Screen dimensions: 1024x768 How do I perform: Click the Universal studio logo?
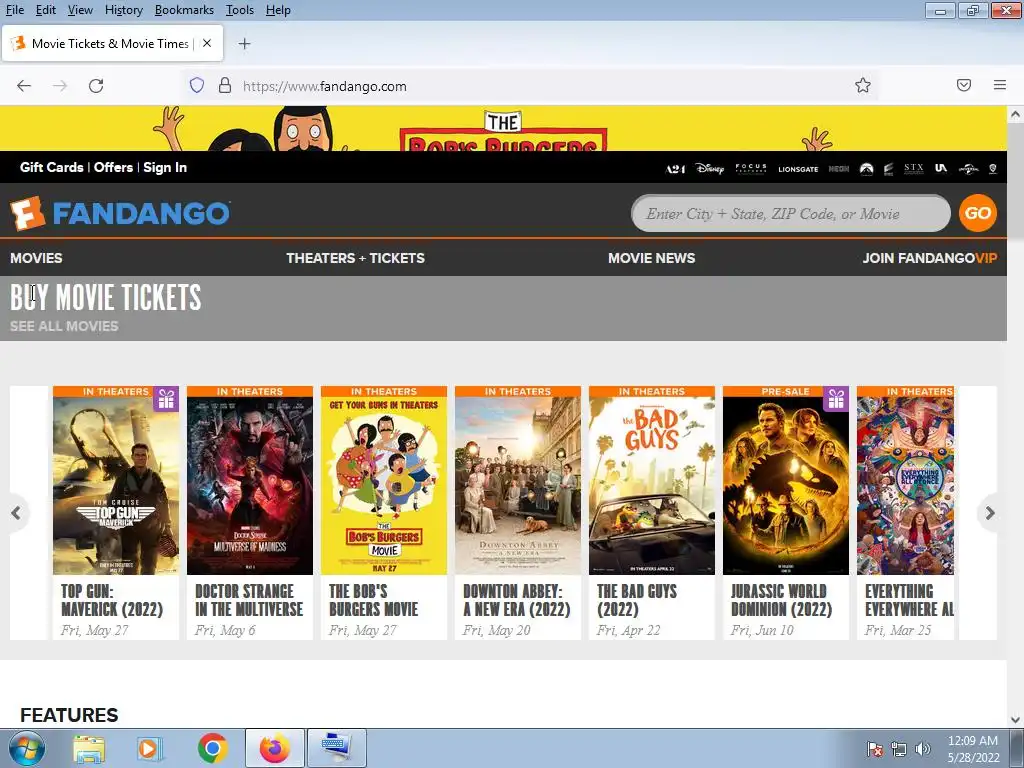(968, 169)
